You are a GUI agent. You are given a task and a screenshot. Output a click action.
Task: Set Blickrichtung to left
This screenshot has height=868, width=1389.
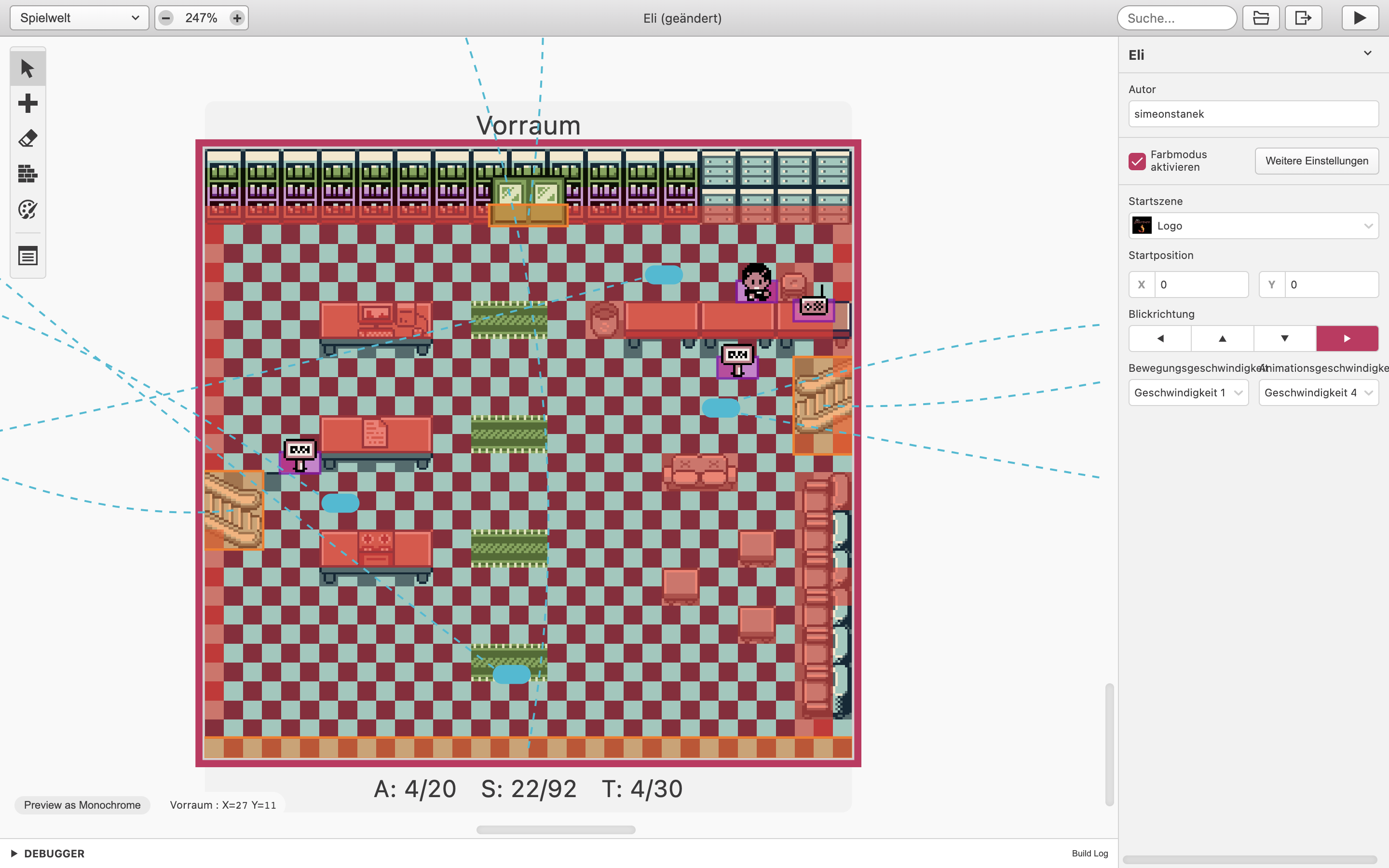(x=1160, y=338)
